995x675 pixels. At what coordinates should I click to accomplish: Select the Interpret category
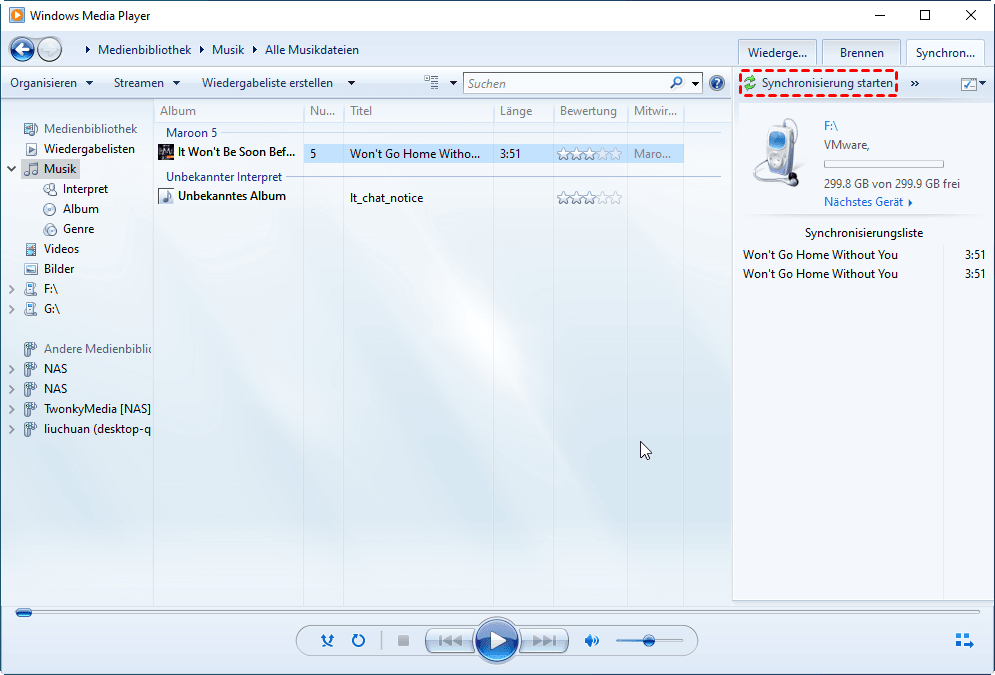(85, 189)
